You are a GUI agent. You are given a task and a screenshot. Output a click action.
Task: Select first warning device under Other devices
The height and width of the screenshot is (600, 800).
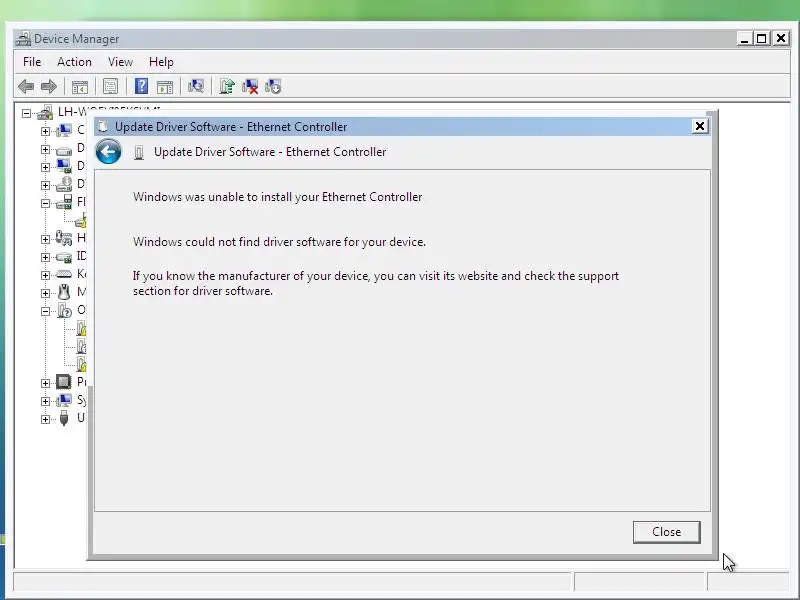click(x=81, y=328)
